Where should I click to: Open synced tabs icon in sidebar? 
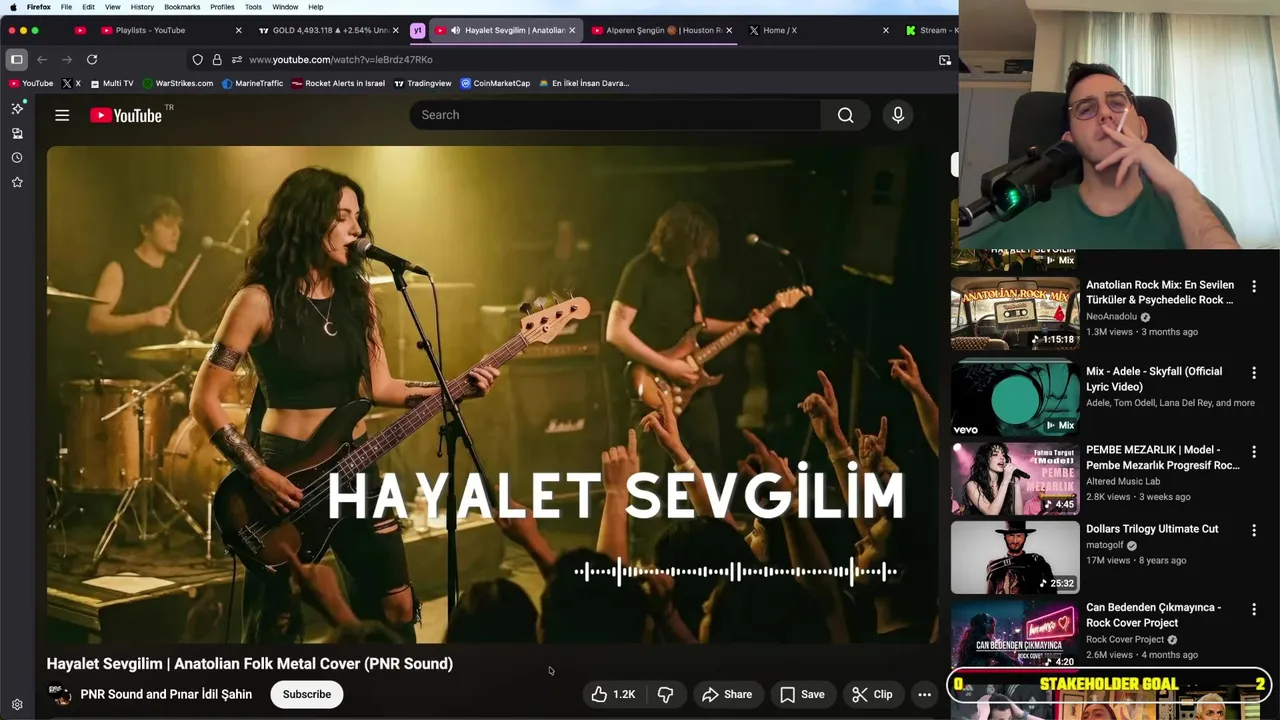(x=17, y=133)
